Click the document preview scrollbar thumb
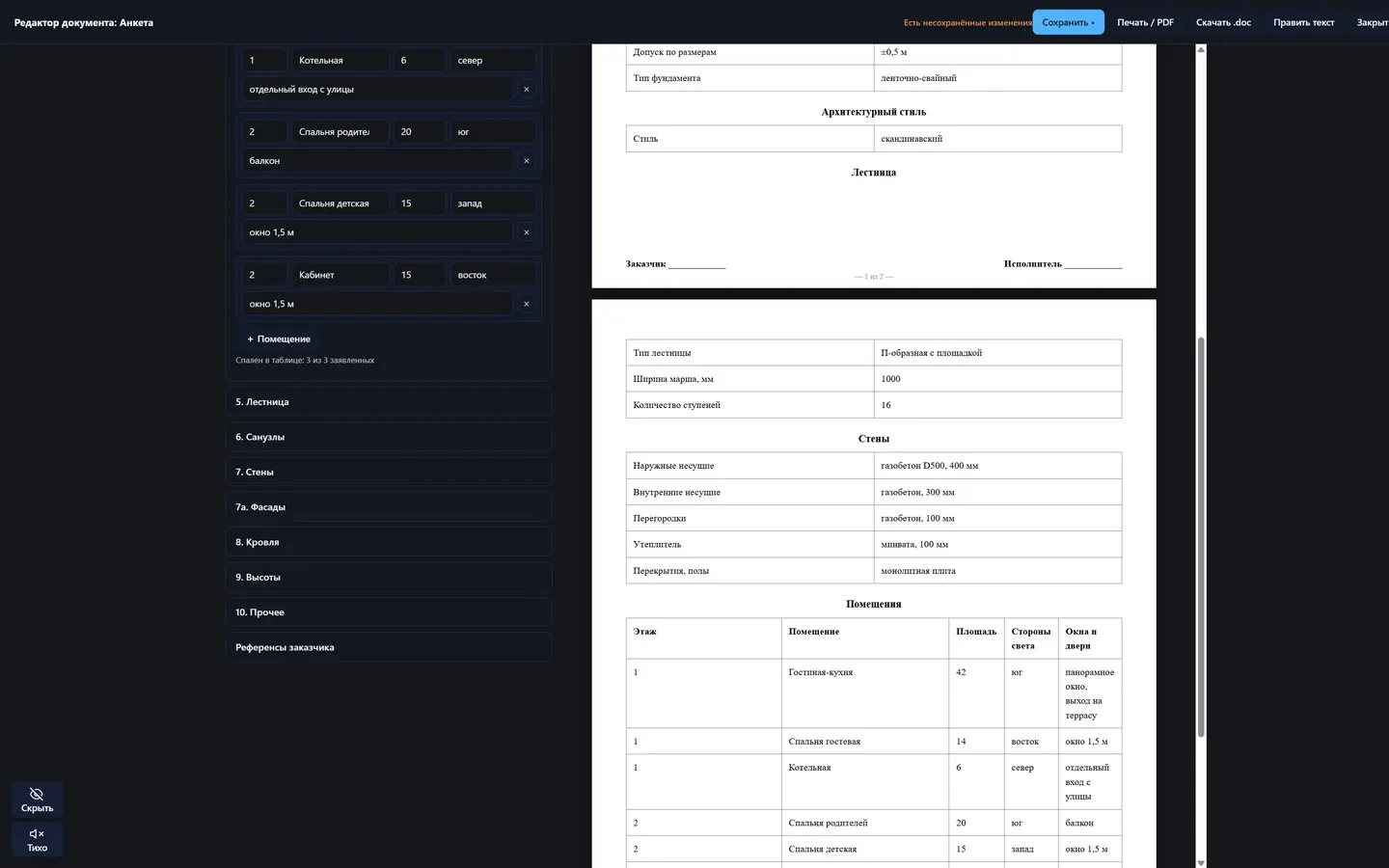The height and width of the screenshot is (868, 1389). click(1201, 537)
